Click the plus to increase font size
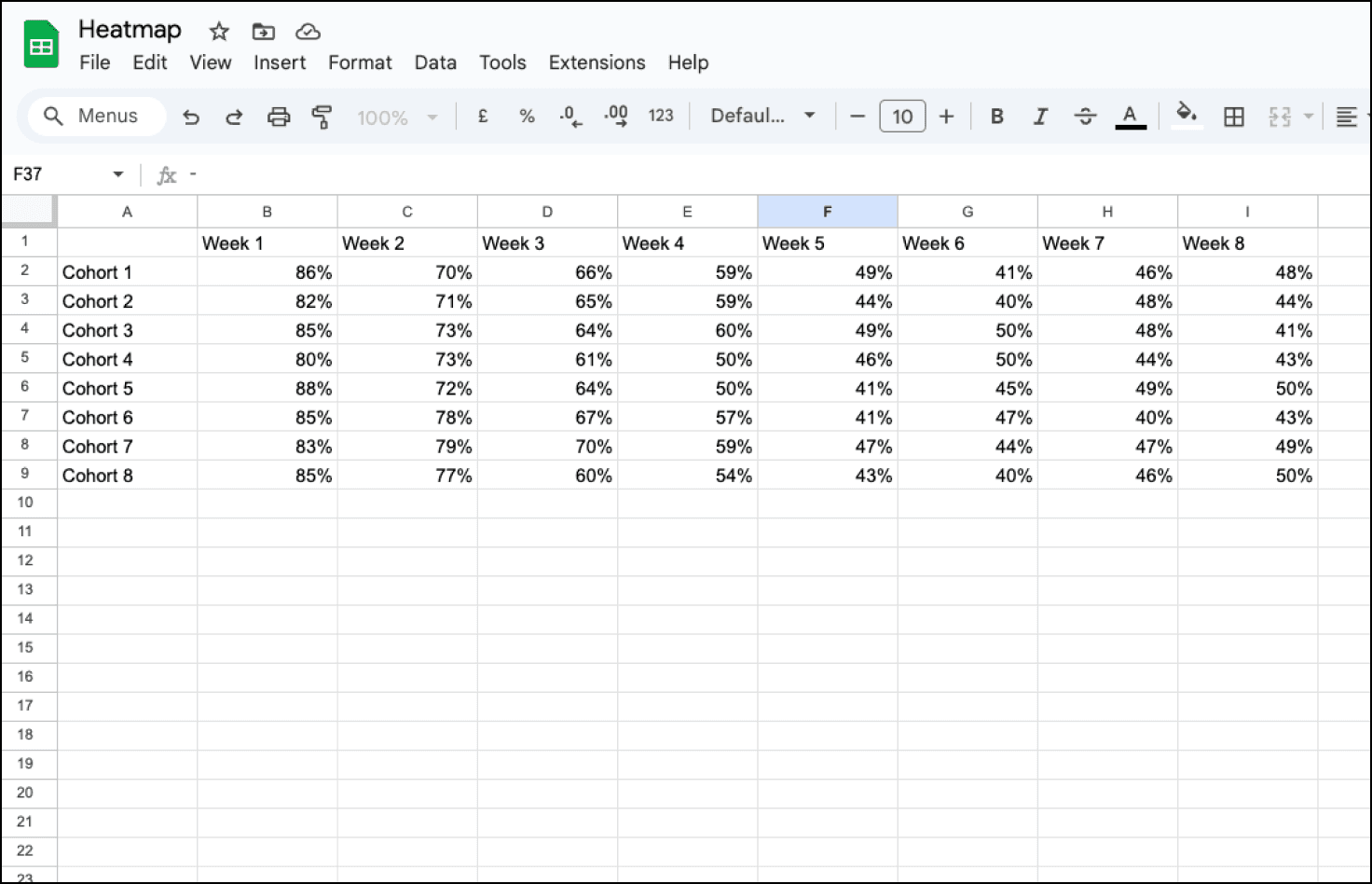1372x884 pixels. pyautogui.click(x=946, y=117)
